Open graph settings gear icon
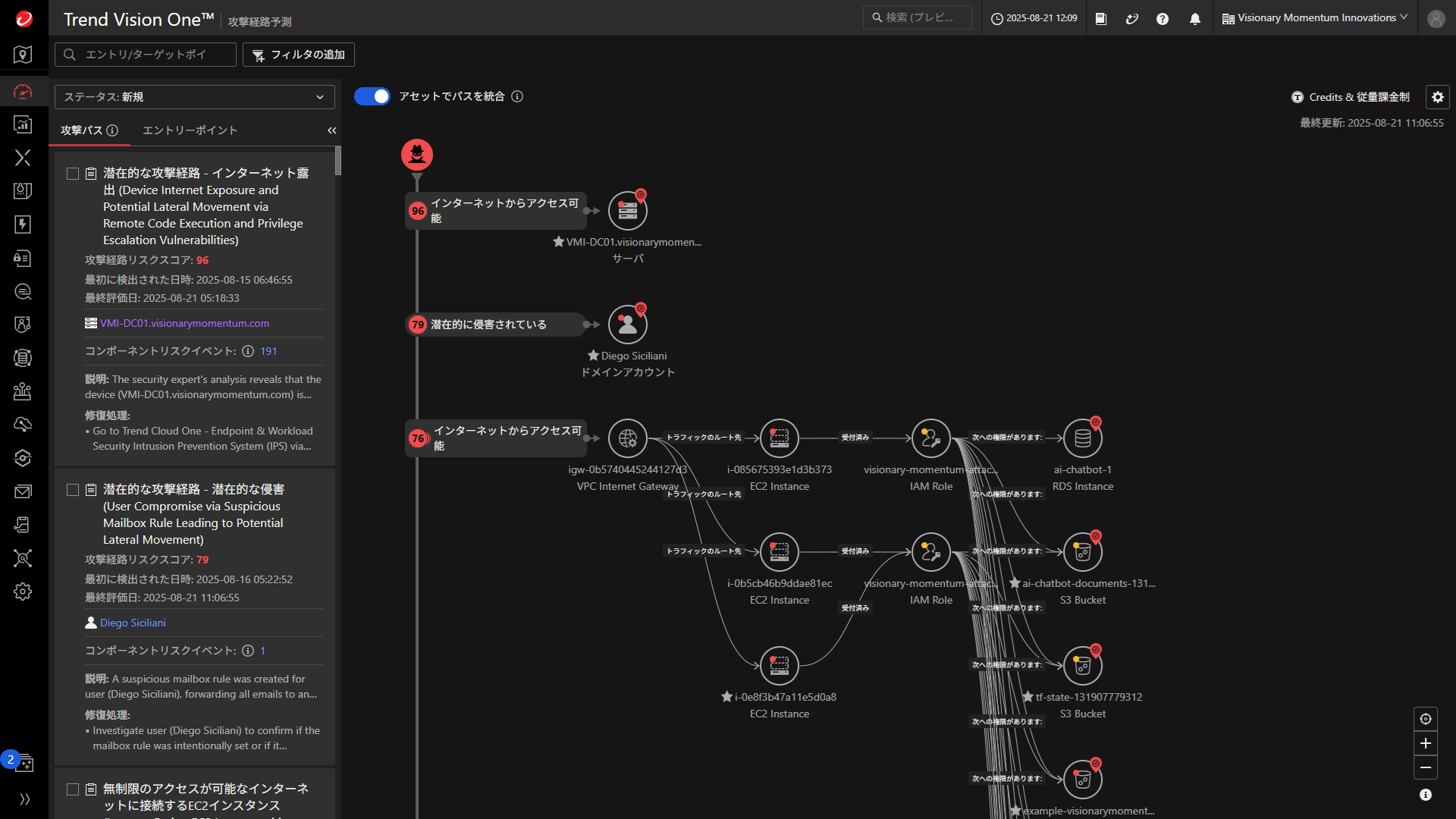 click(x=1437, y=97)
